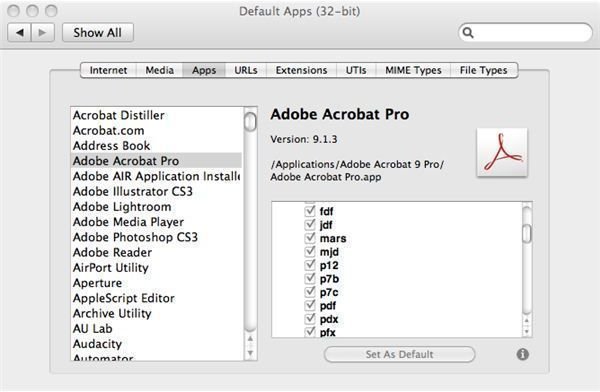Select Adobe AIR Application Installer row
Image resolution: width=600 pixels, height=392 pixels.
[157, 176]
